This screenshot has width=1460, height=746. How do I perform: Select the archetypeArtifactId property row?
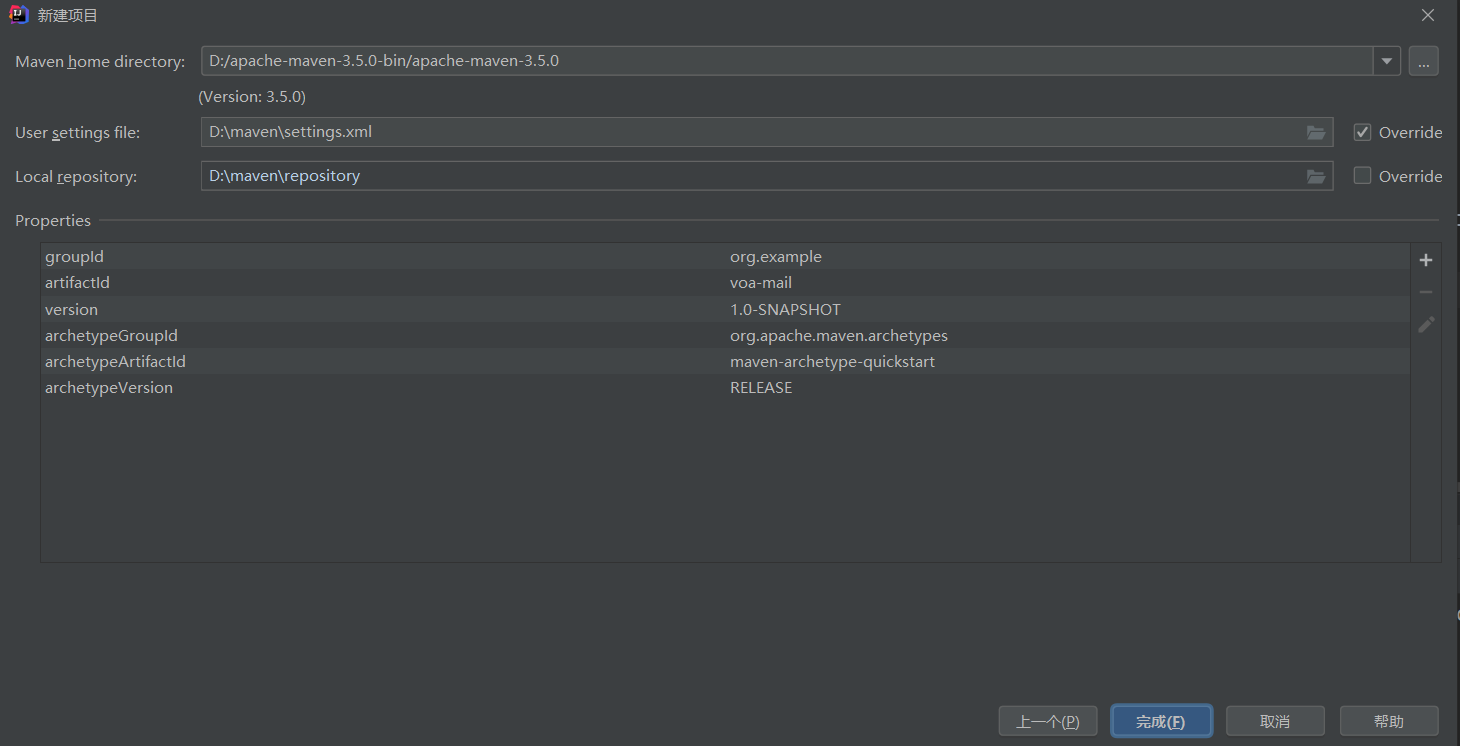coord(725,361)
